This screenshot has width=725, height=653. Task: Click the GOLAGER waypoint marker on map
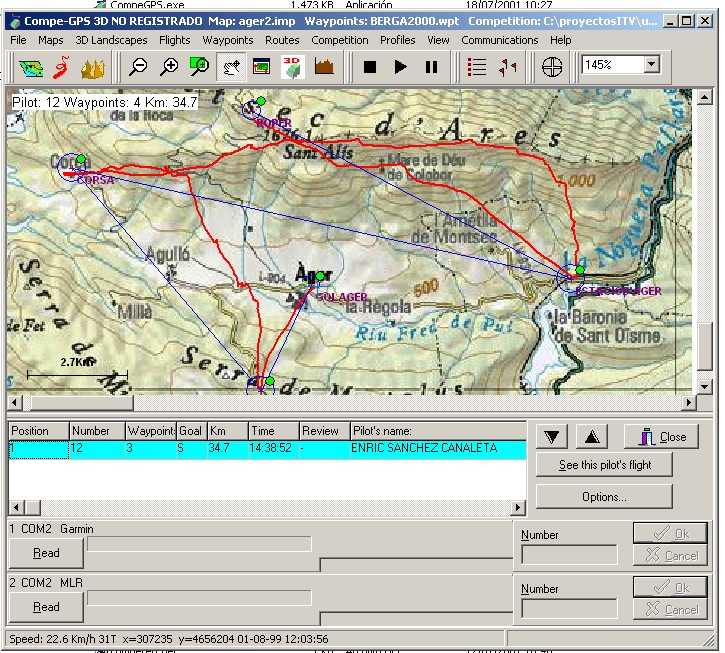pyautogui.click(x=320, y=277)
